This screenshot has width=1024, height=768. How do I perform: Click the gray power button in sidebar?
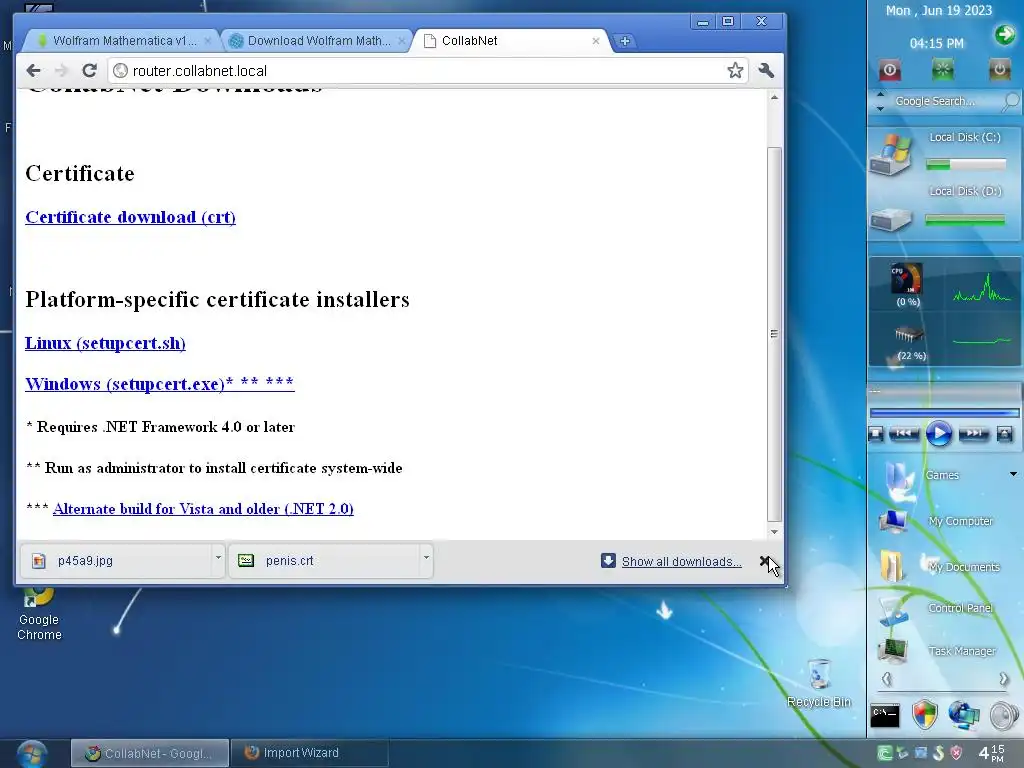pos(999,69)
